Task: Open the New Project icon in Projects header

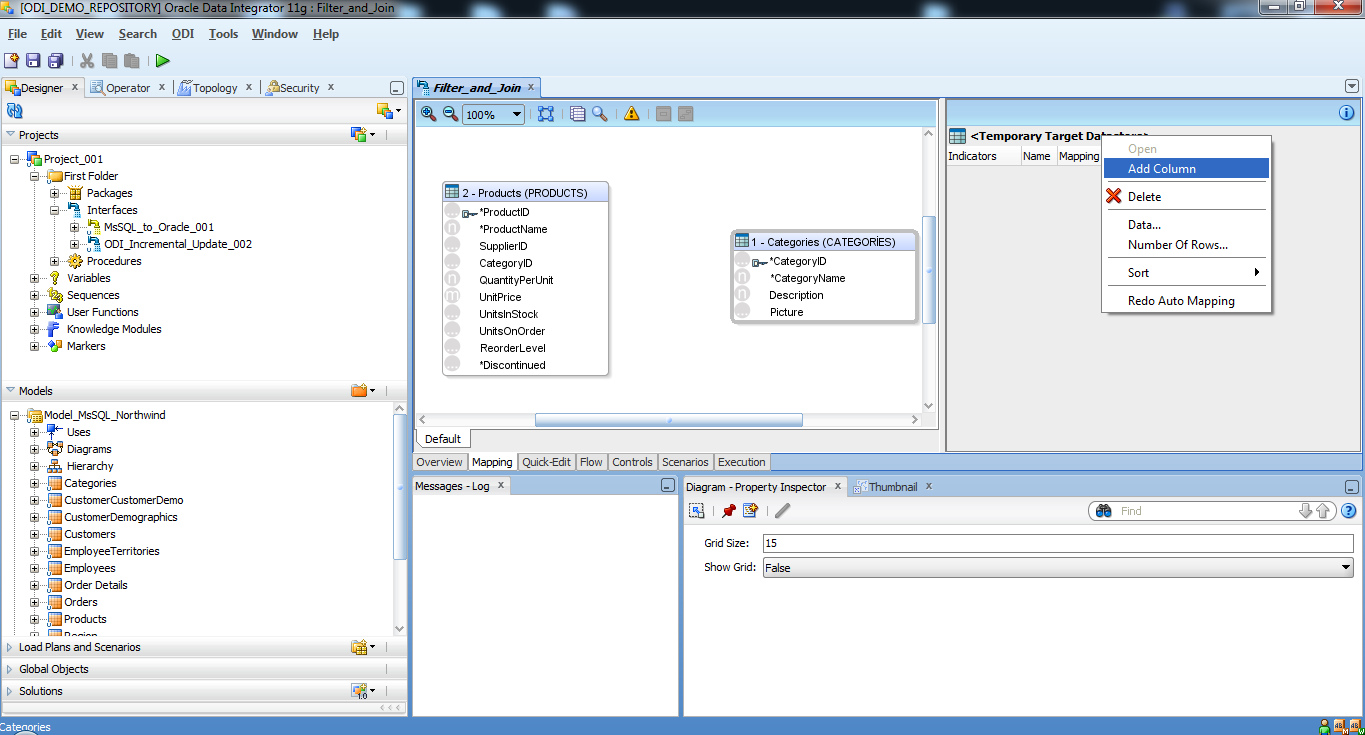Action: [358, 134]
